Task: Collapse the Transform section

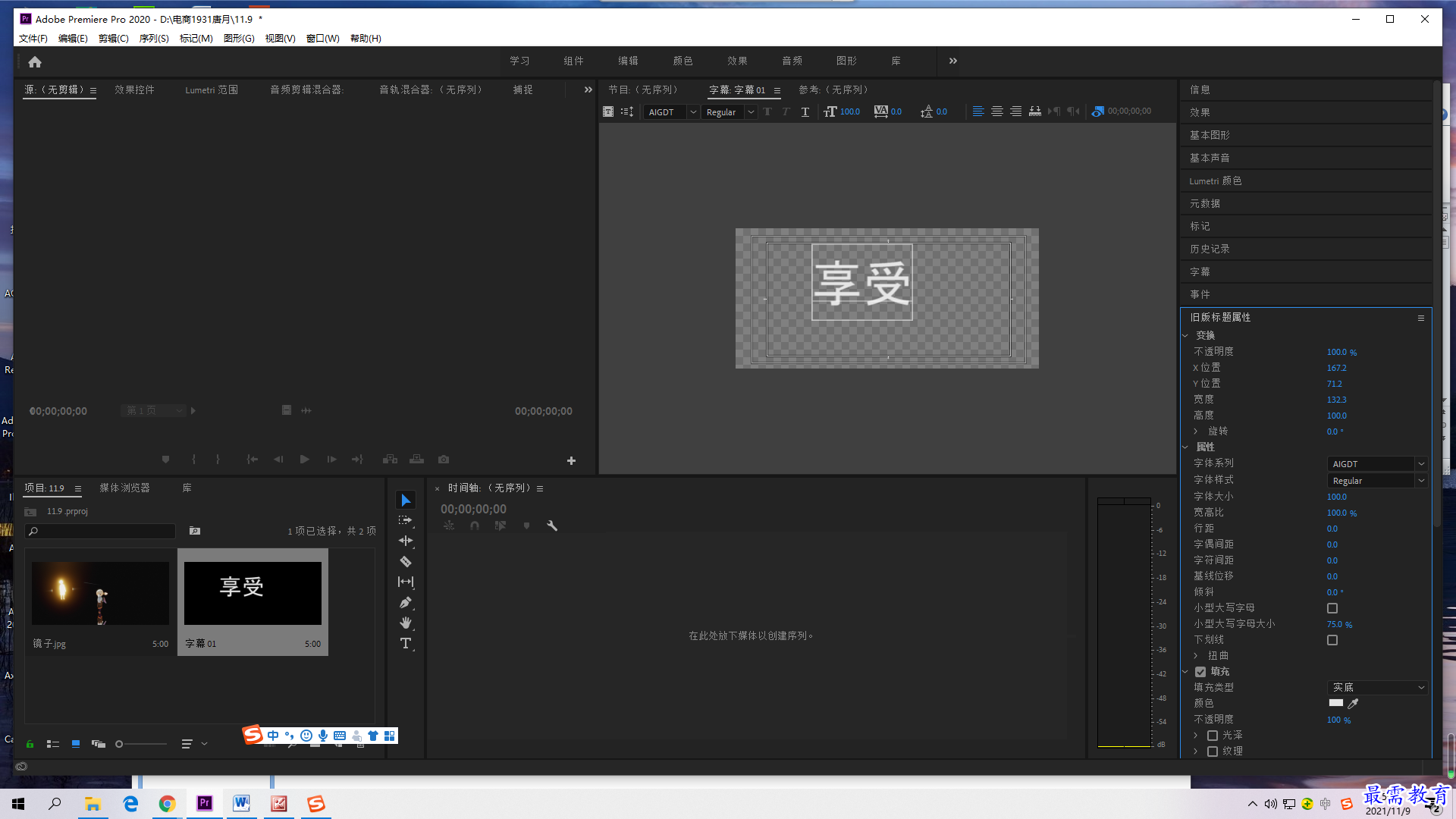Action: pos(1185,335)
